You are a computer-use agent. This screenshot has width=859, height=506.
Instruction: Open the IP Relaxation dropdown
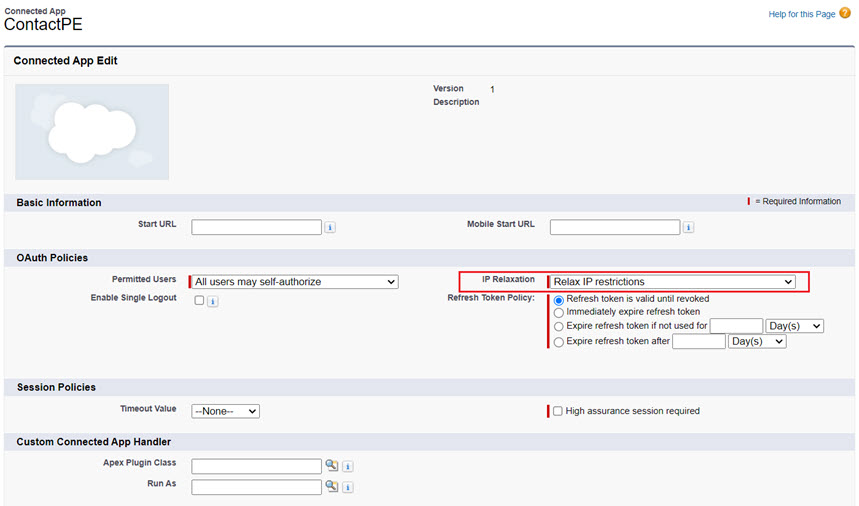672,281
